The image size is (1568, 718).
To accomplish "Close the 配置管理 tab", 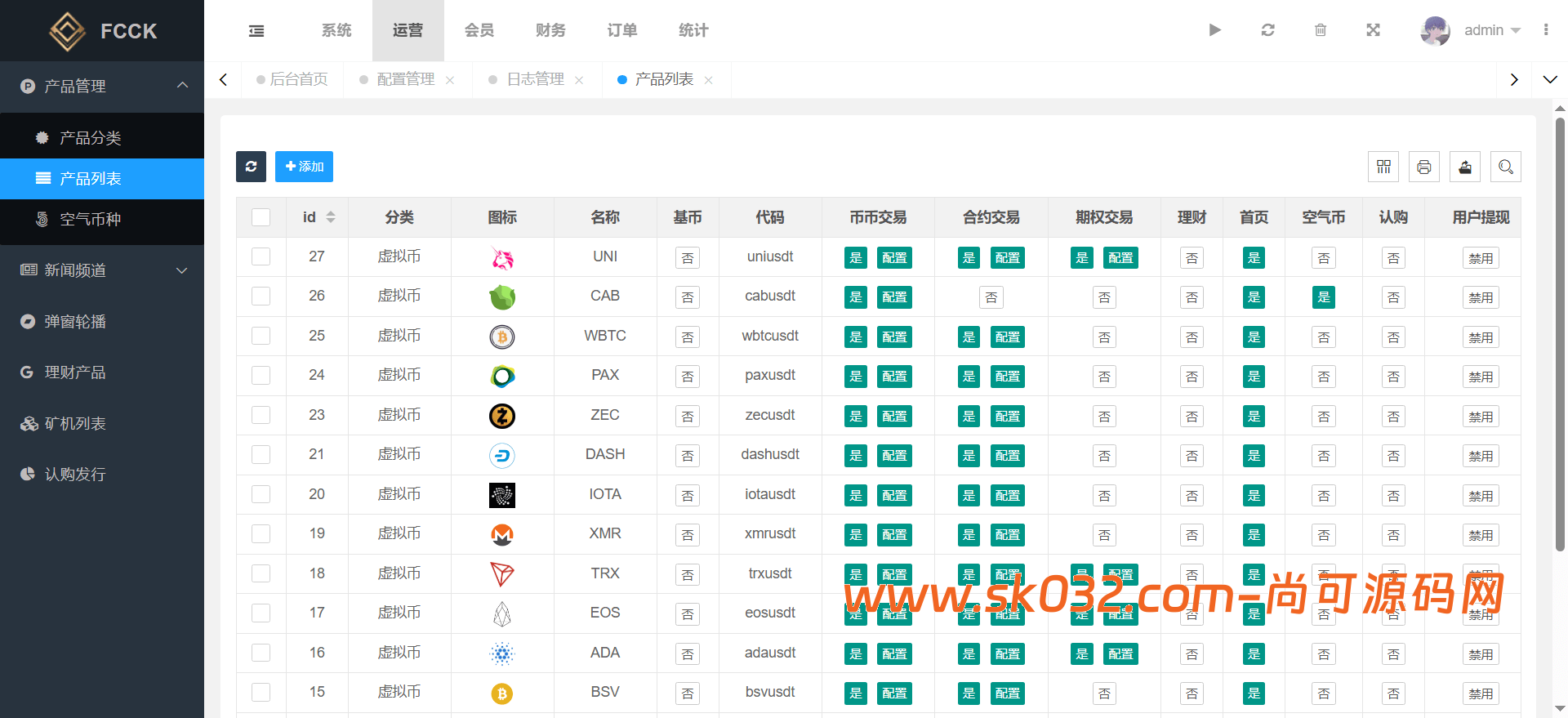I will pos(450,80).
